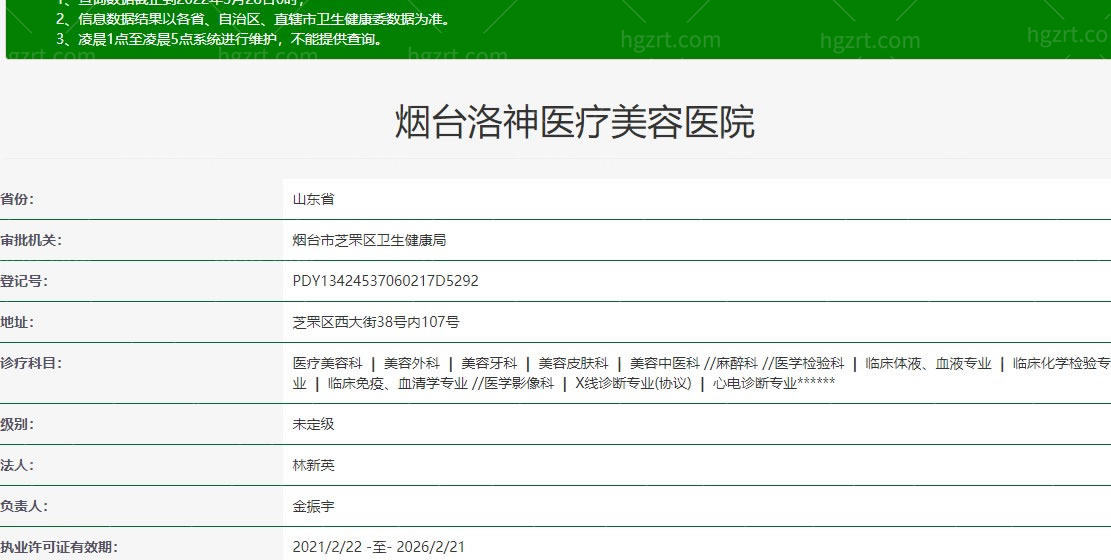
Task: Click 烟台市芝罘区卫生健康局 approval authority text
Action: (x=369, y=240)
